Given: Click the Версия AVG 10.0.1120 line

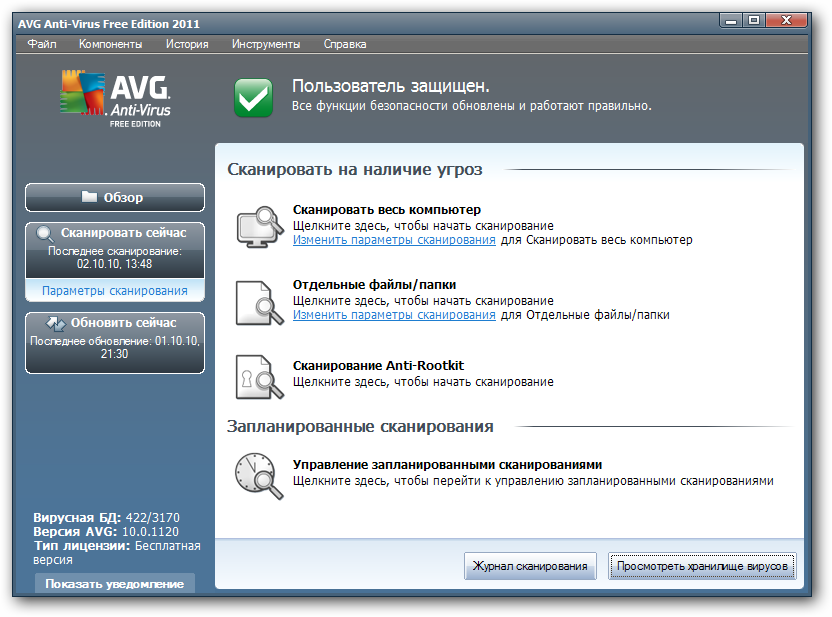Looking at the screenshot, I should pyautogui.click(x=106, y=532).
